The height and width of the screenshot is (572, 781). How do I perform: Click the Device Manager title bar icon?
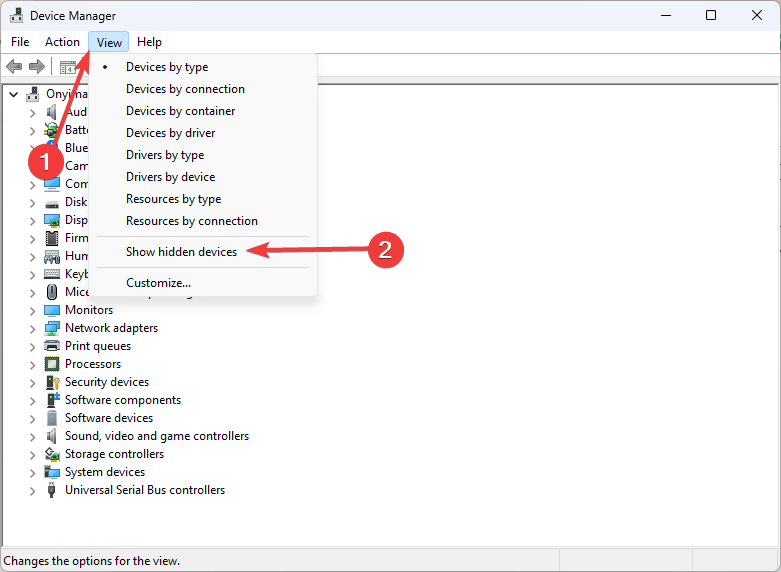(x=16, y=15)
